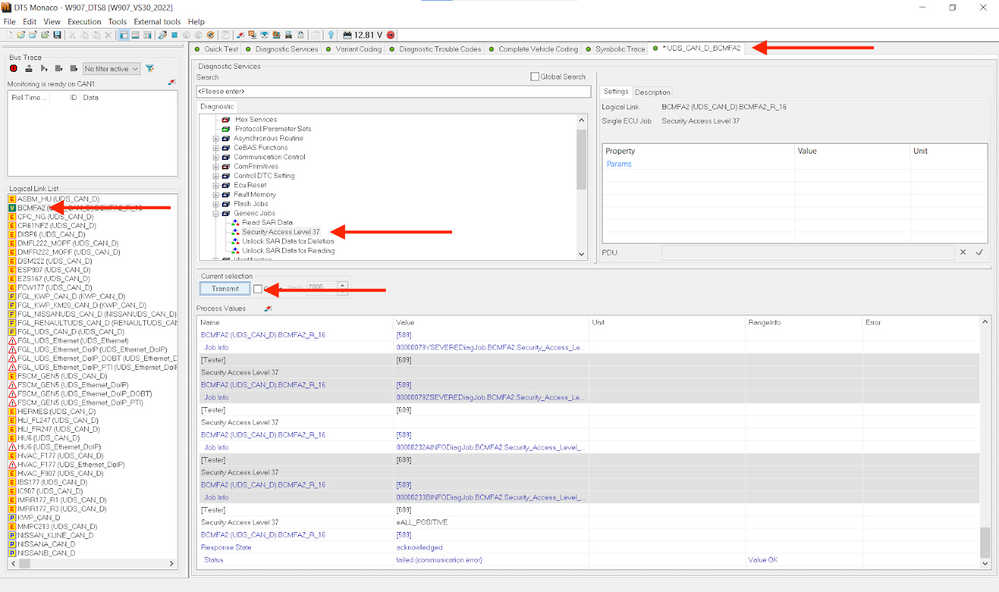Open the File menu
Image resolution: width=999 pixels, height=592 pixels.
point(10,22)
